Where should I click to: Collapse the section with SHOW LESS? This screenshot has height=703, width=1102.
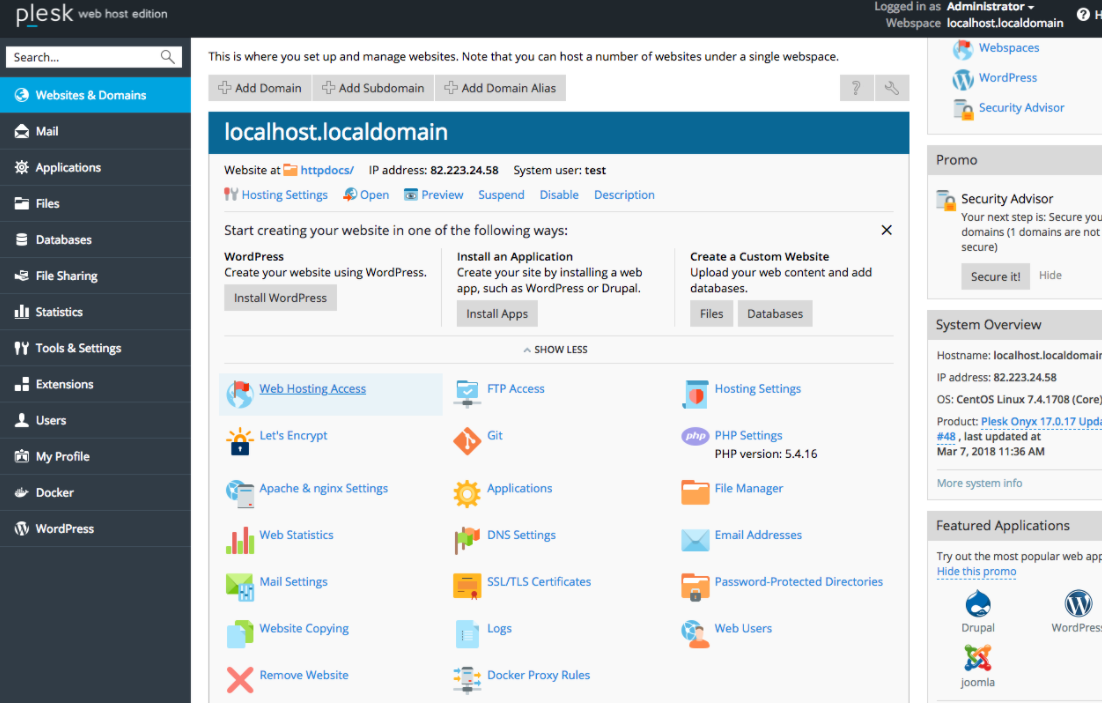[x=555, y=350]
